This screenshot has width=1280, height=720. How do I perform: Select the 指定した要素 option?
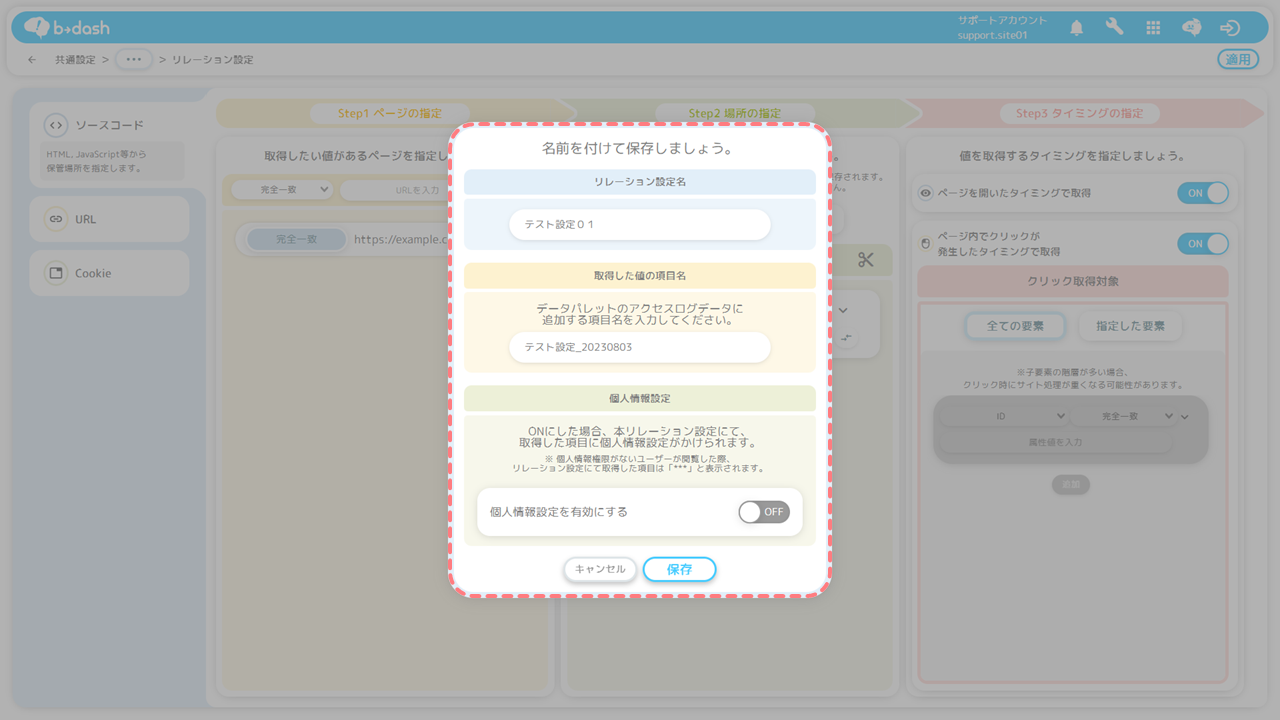(x=1130, y=326)
